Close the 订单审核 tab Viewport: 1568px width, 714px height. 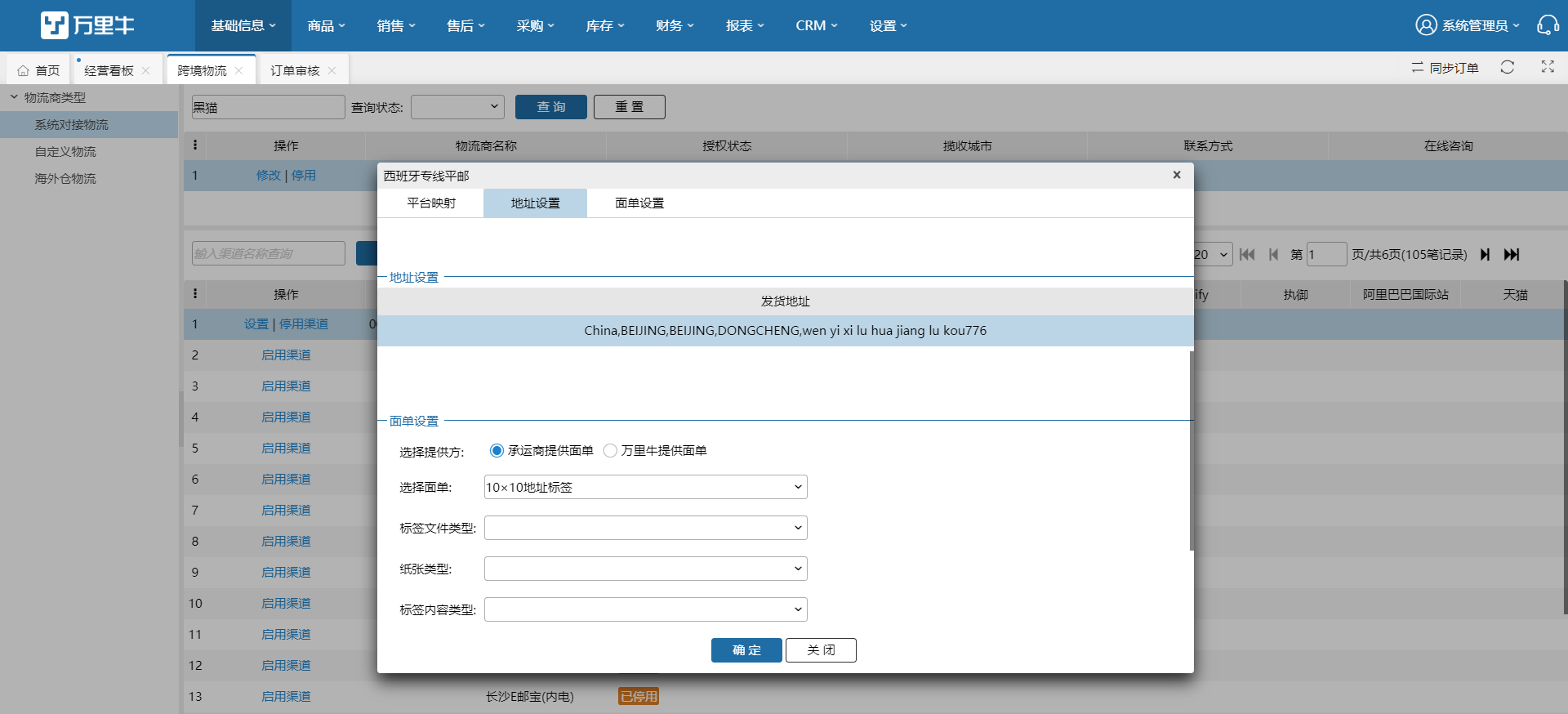click(x=332, y=71)
